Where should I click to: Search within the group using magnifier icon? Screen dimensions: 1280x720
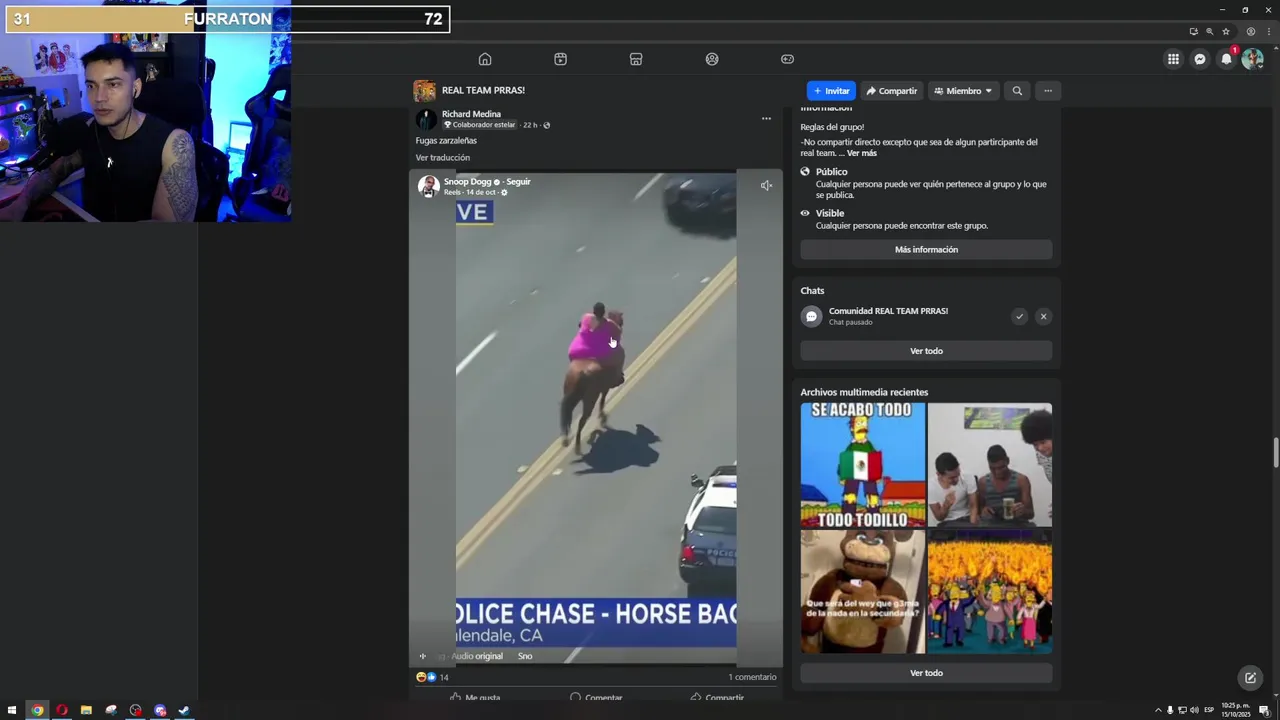click(x=1017, y=91)
